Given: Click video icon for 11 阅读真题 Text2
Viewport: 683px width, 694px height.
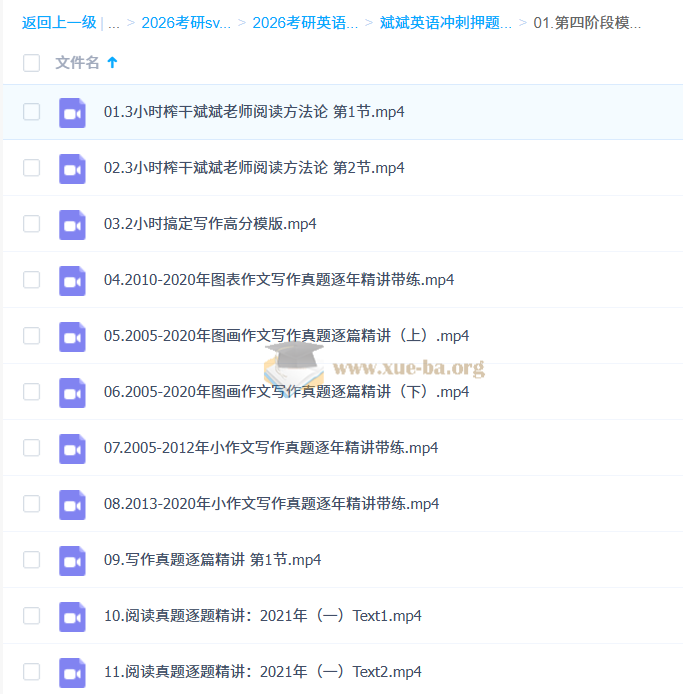Looking at the screenshot, I should [72, 672].
